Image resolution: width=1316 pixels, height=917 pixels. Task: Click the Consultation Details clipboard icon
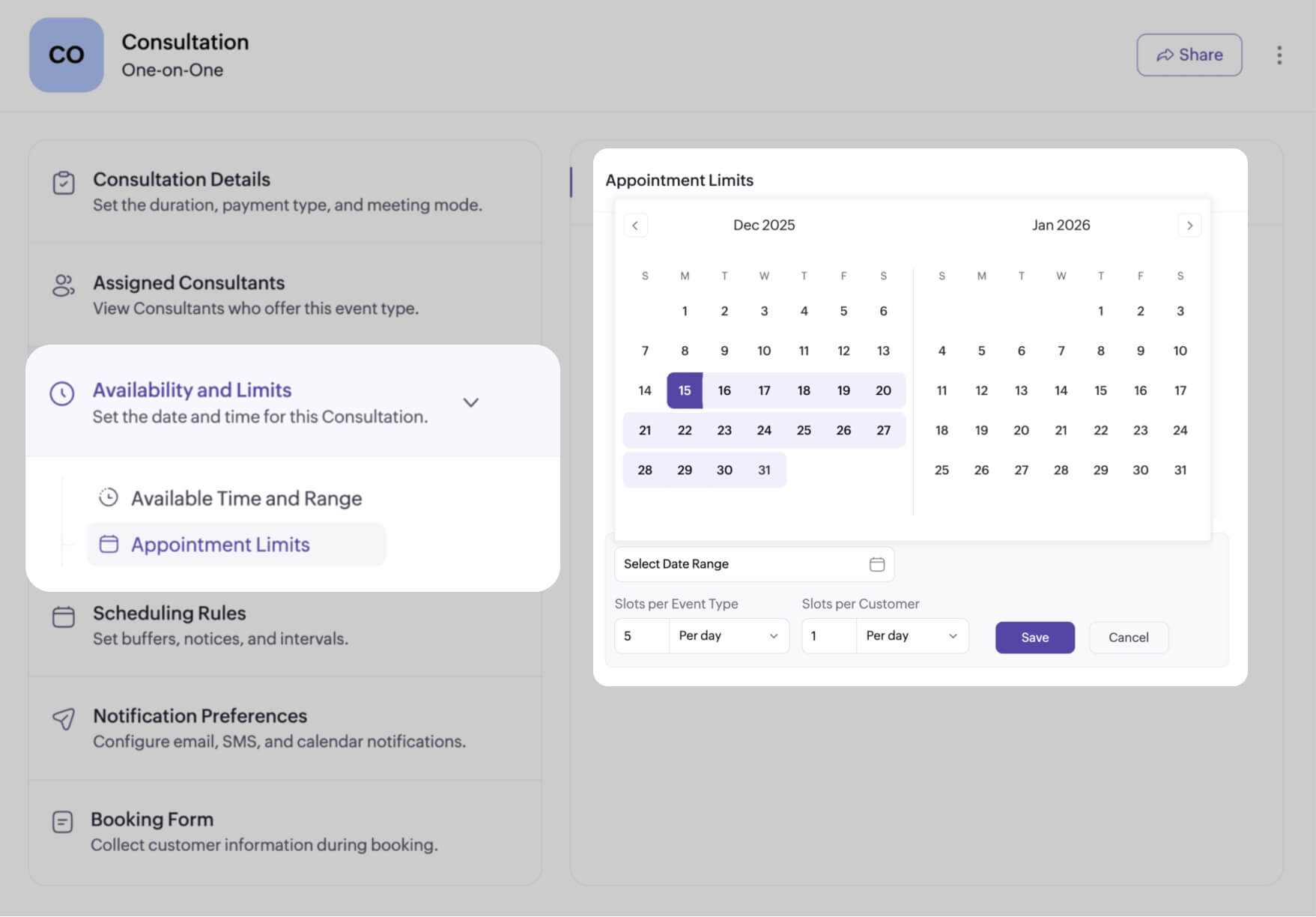pyautogui.click(x=64, y=183)
